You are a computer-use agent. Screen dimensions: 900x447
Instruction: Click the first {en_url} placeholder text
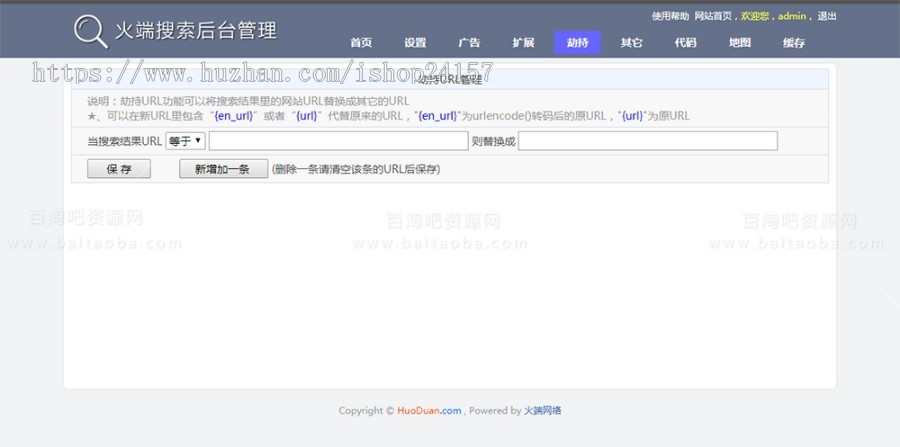pyautogui.click(x=234, y=116)
